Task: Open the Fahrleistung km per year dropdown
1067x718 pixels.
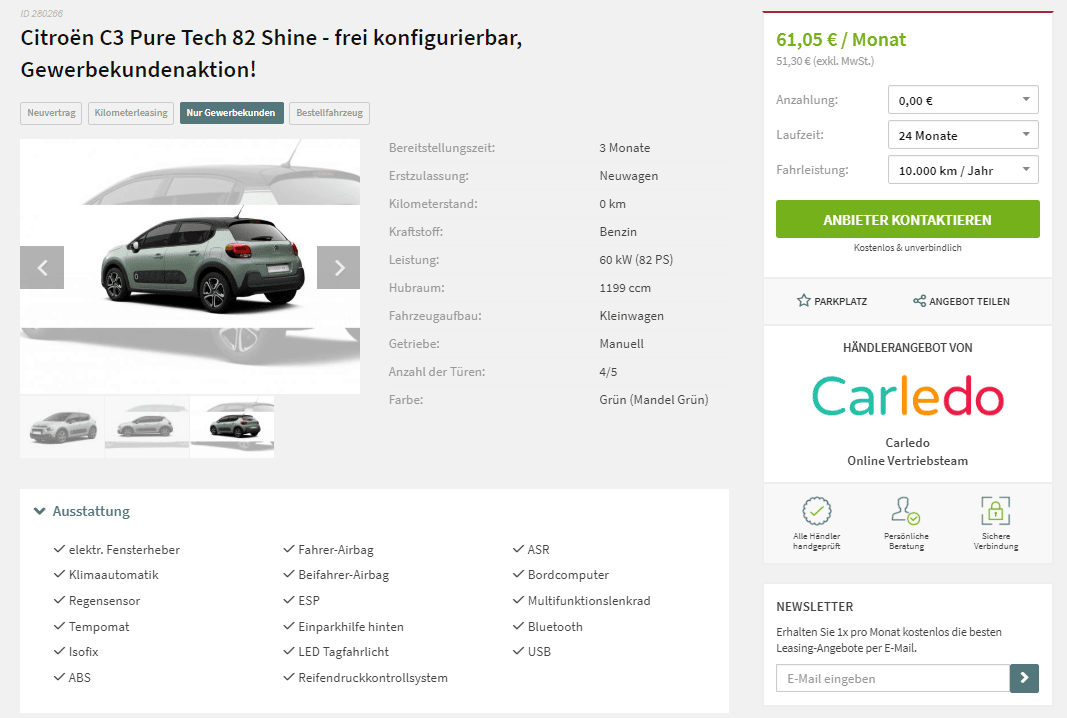Action: pyautogui.click(x=963, y=170)
